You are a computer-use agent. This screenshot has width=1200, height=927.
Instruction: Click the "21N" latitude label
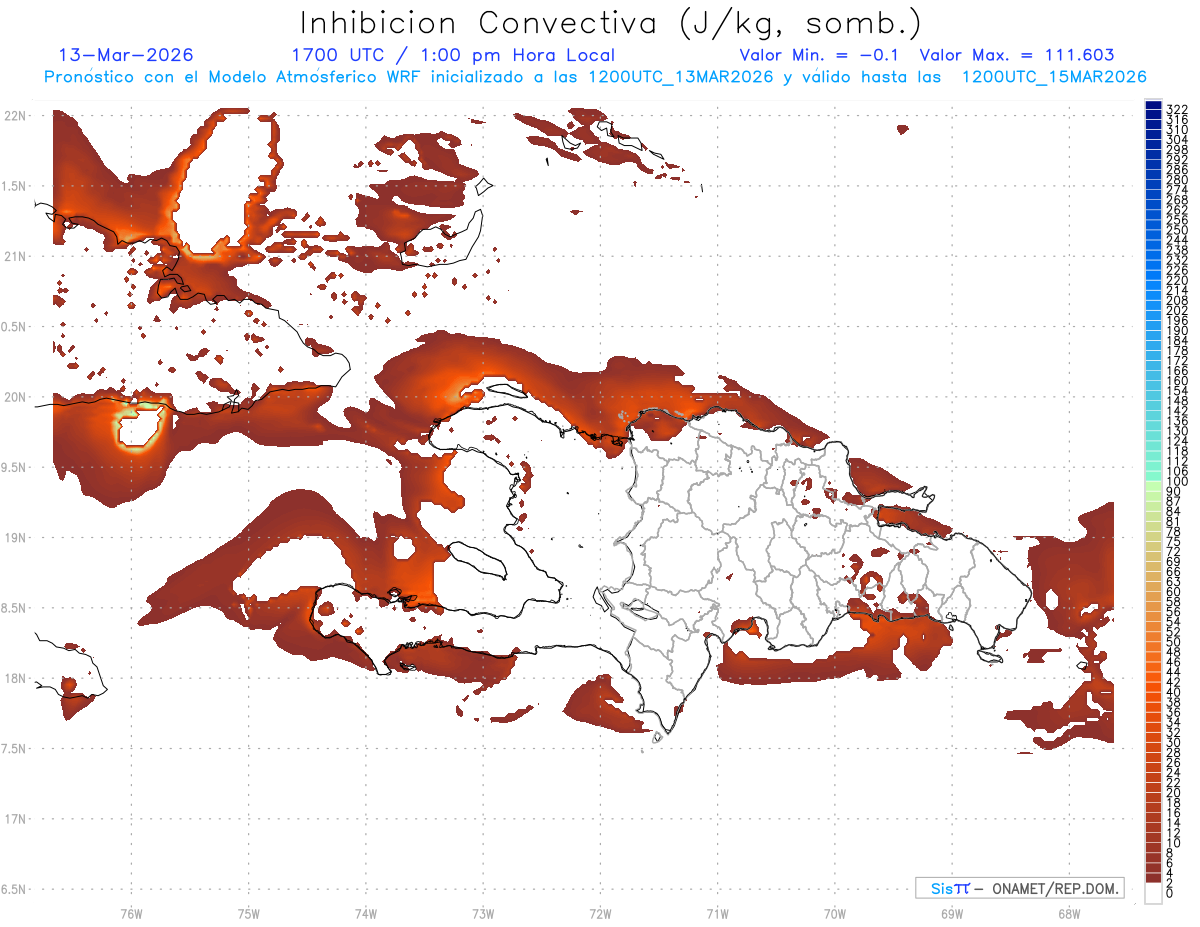click(x=15, y=257)
